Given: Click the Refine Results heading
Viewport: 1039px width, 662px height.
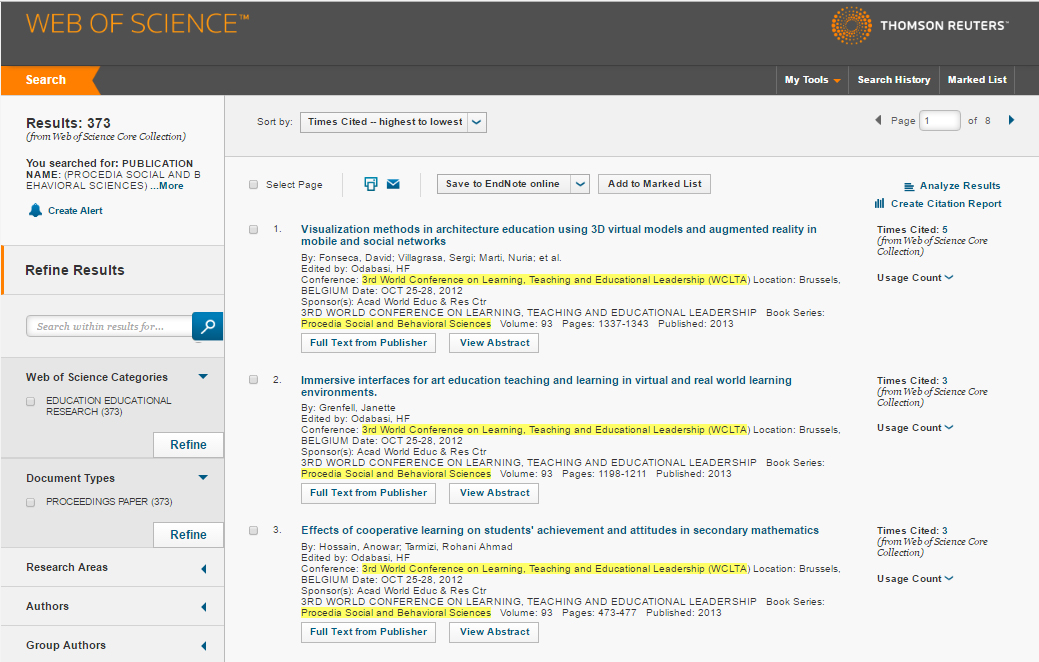Looking at the screenshot, I should tap(75, 270).
